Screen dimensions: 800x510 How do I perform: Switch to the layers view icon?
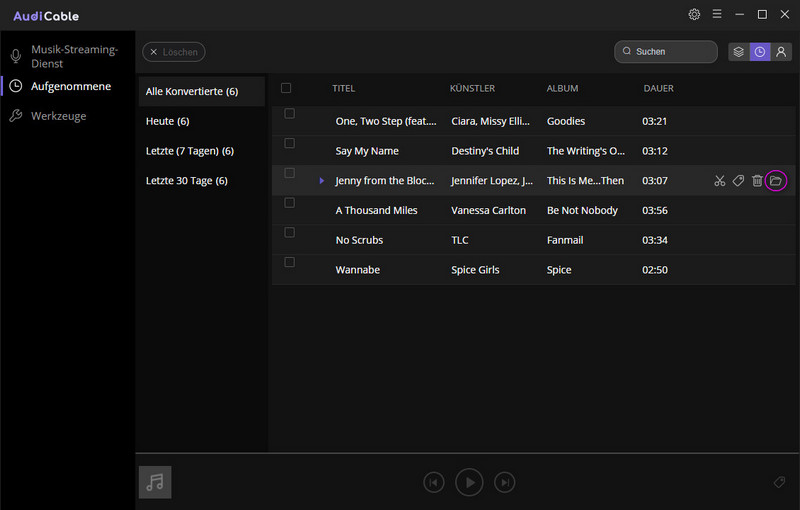738,52
